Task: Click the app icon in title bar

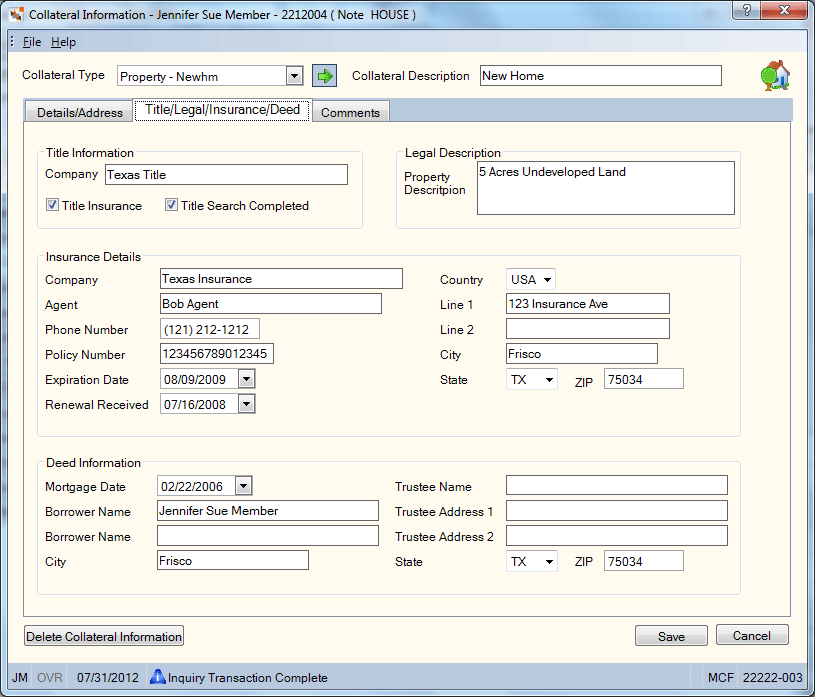Action: point(17,15)
